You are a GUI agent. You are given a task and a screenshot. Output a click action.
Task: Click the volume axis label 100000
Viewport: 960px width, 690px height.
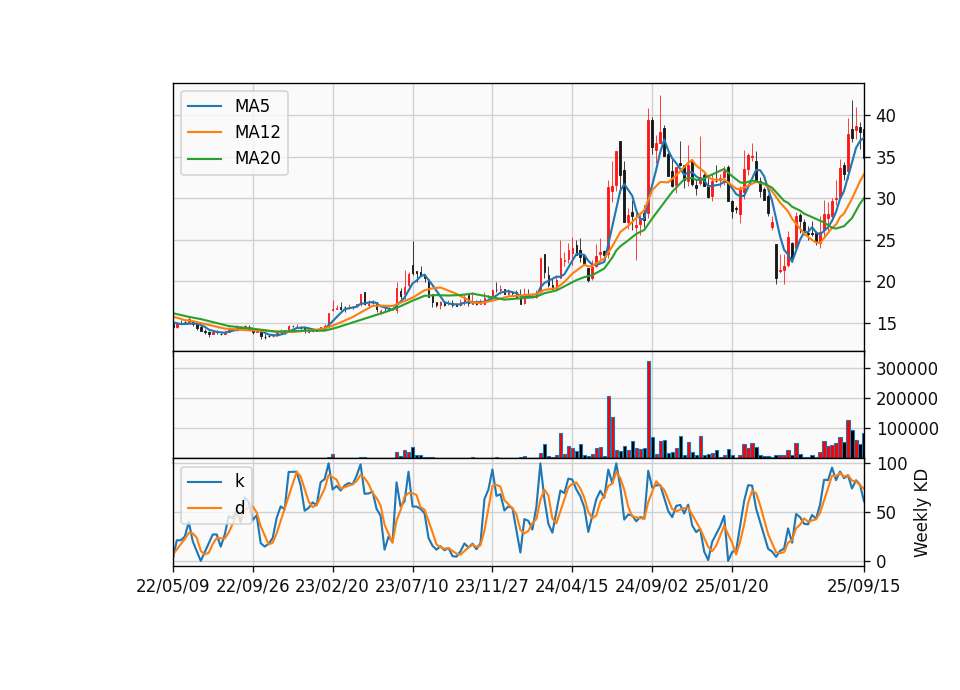pos(907,429)
